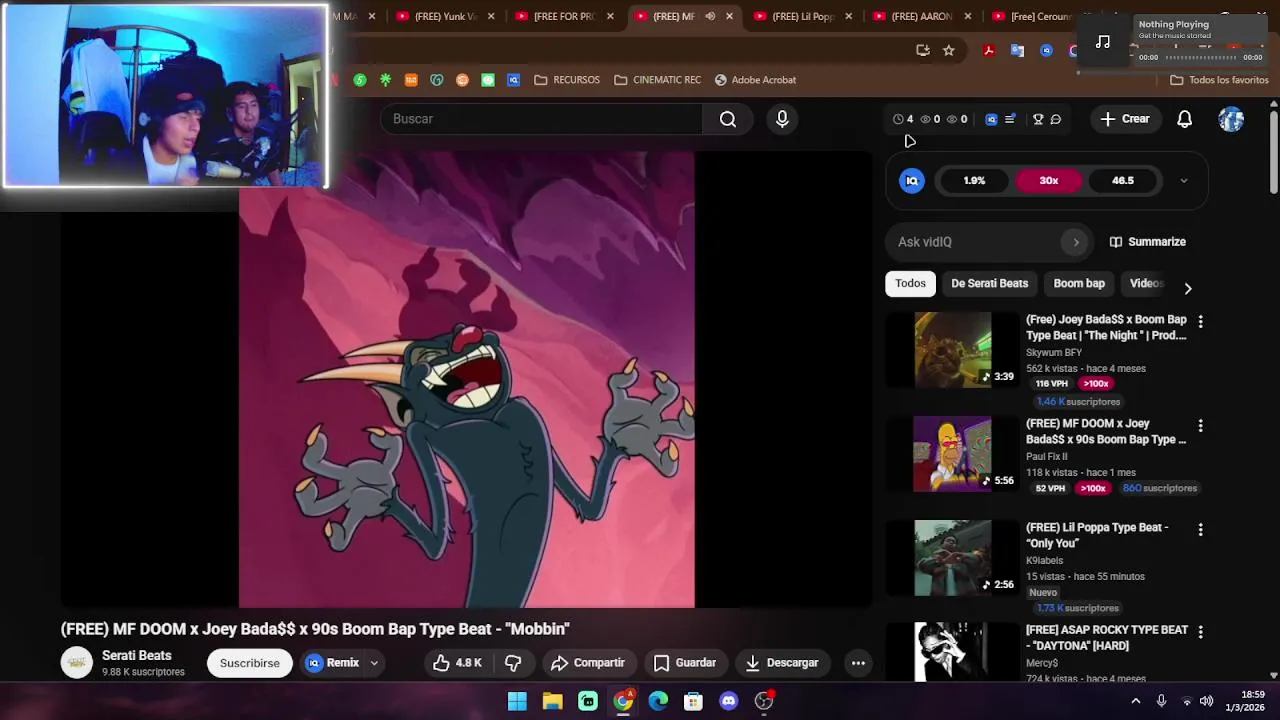
Task: Click the vidIQ clock counter showing 4
Action: point(903,119)
